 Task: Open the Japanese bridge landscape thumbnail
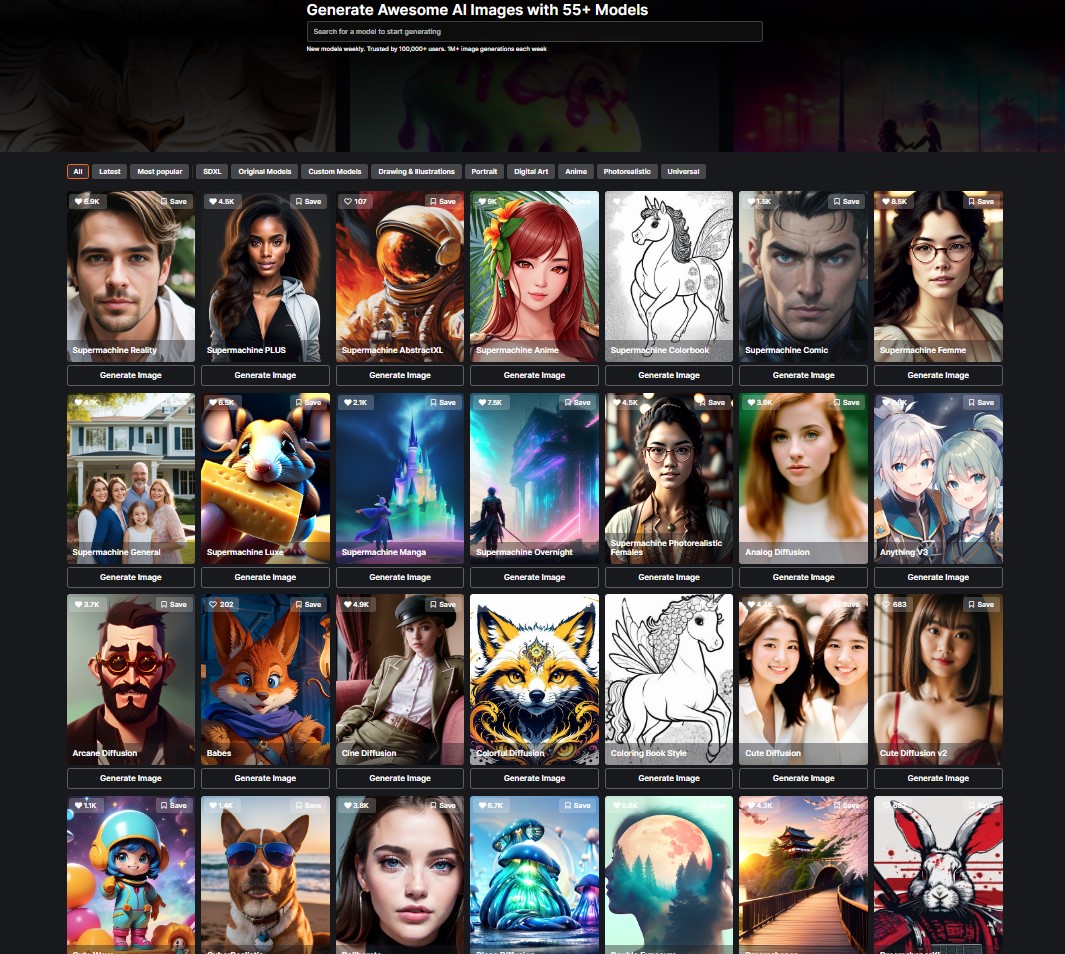[x=804, y=875]
